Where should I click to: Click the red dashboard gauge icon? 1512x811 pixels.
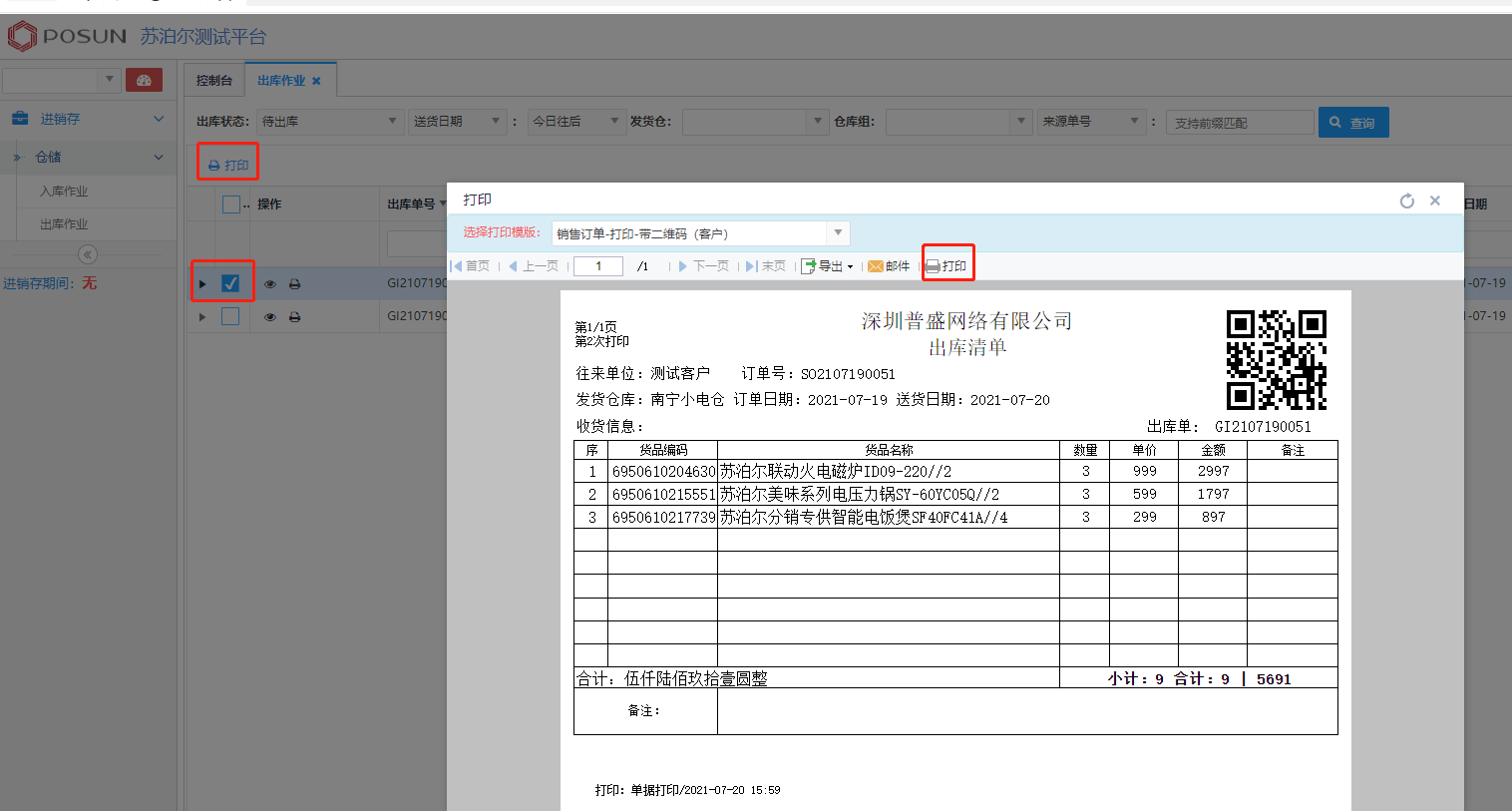pyautogui.click(x=144, y=80)
